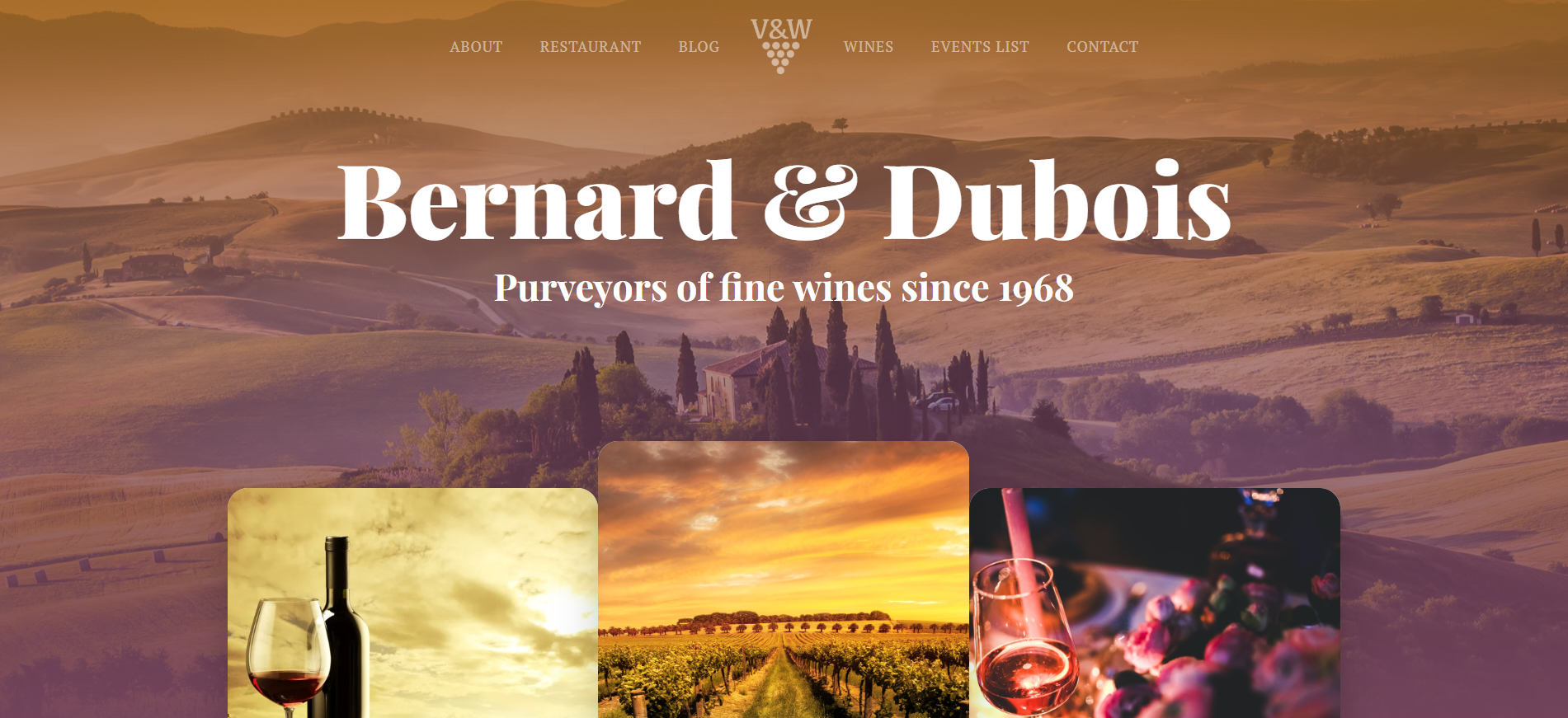Open the vineyard sunset image card
The width and height of the screenshot is (1568, 718).
(x=784, y=580)
